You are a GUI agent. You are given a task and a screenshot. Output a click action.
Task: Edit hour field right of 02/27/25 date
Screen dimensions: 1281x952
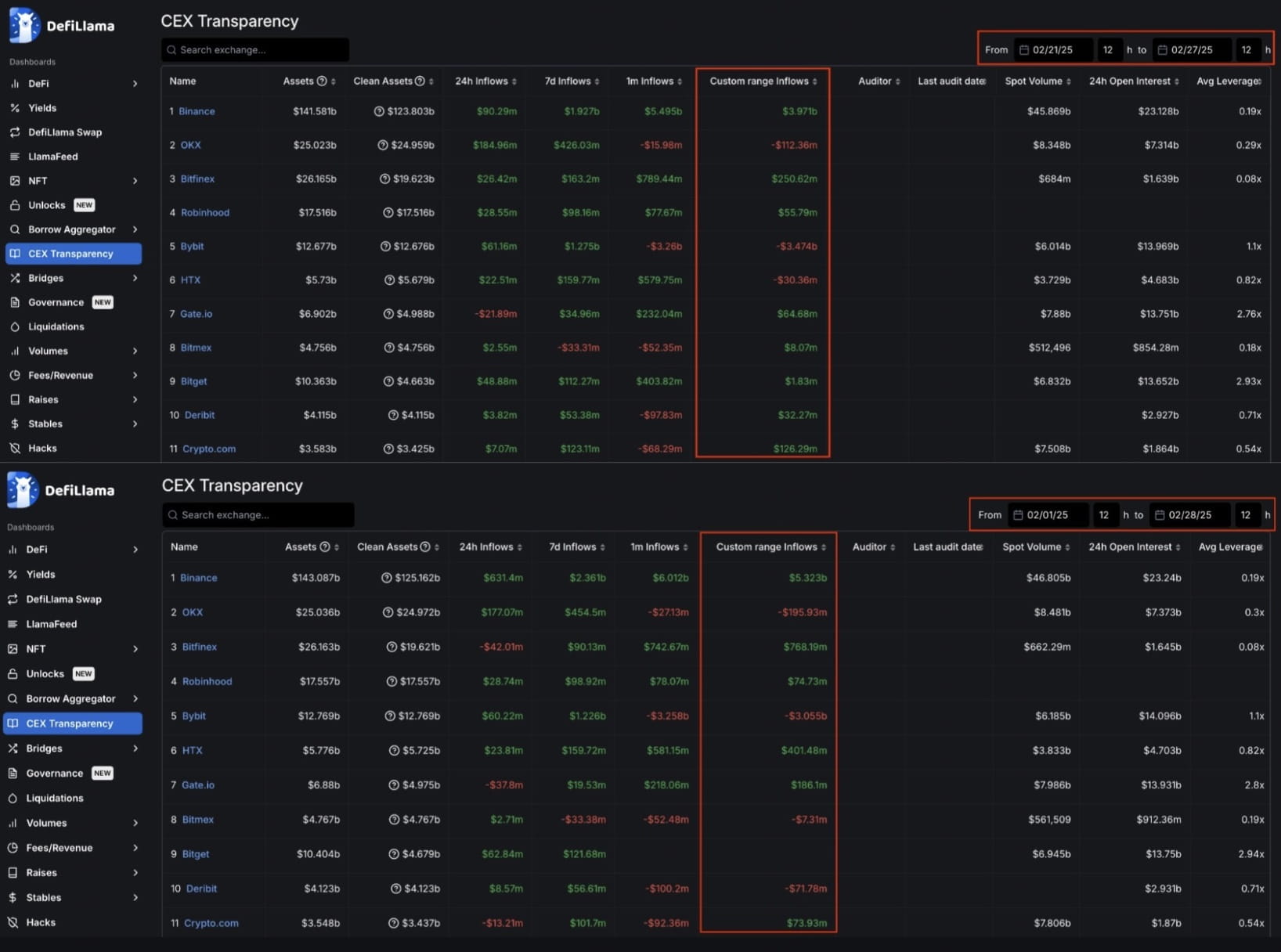click(x=1248, y=49)
